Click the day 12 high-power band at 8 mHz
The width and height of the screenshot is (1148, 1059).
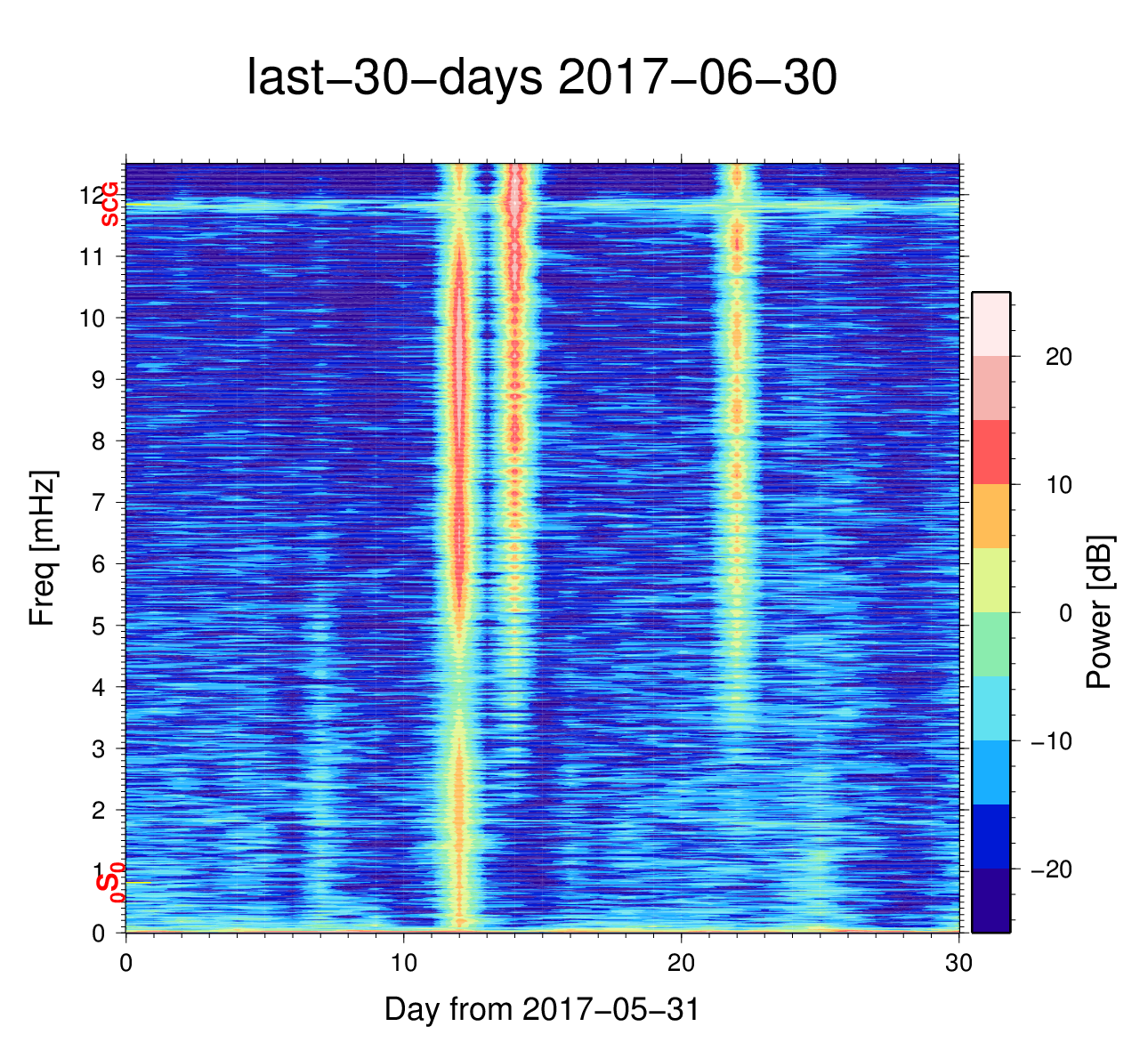point(459,441)
